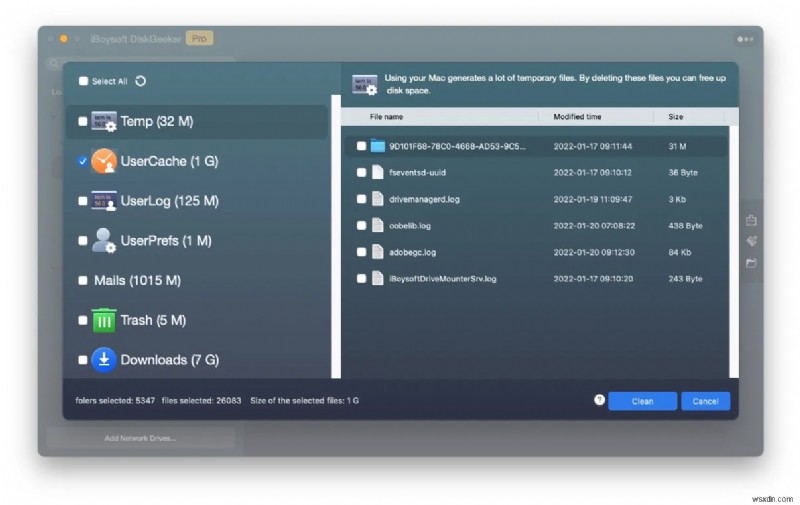Click the folder icon on right sidebar
Screen dimensions: 800x505
751,263
